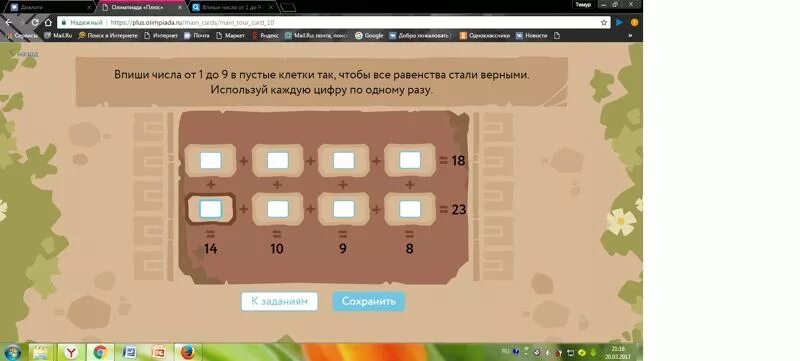800x361 pixels.
Task: Open the Mail.Ru bookmark
Action: point(58,36)
